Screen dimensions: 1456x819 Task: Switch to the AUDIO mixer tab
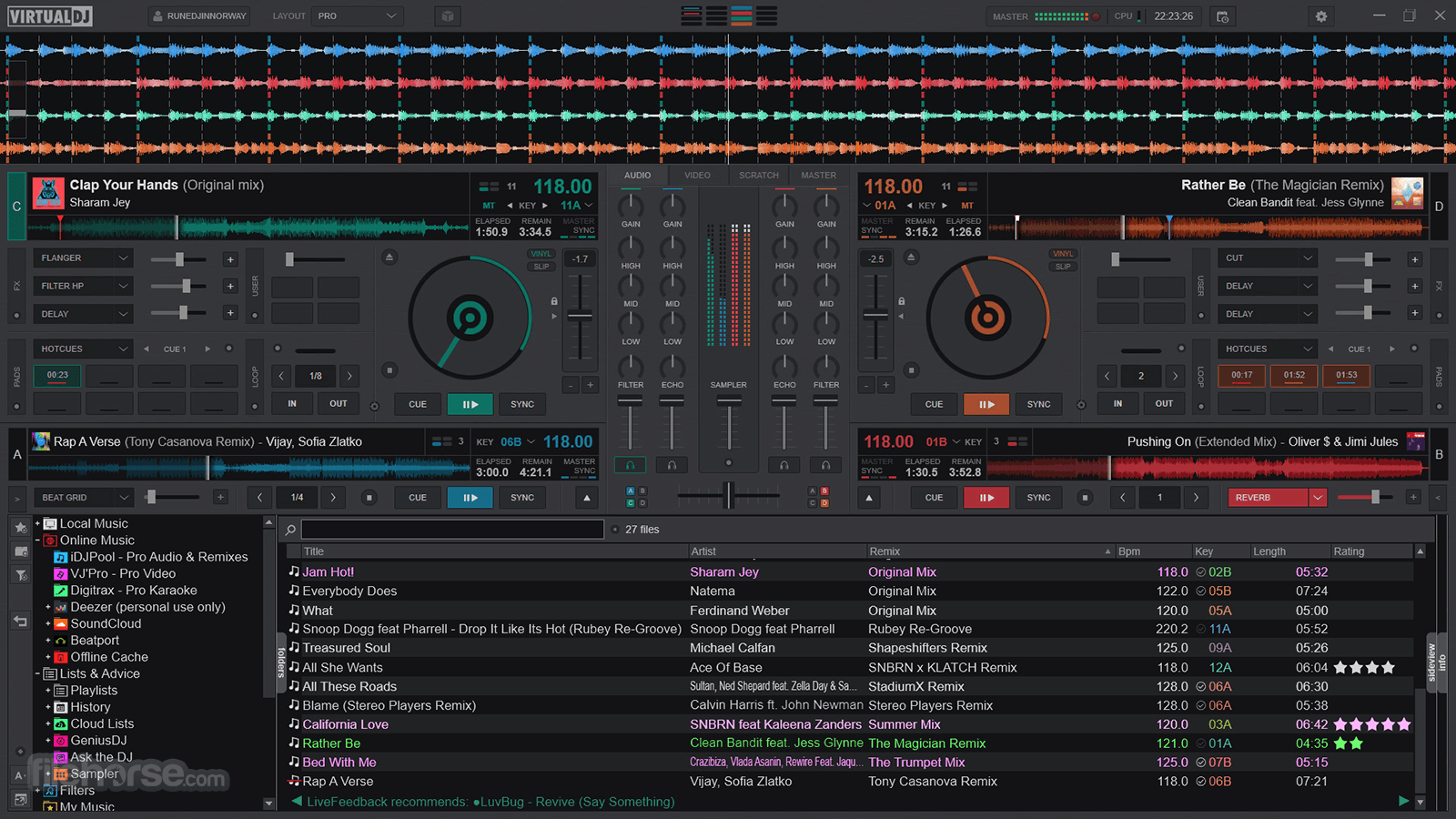click(637, 176)
